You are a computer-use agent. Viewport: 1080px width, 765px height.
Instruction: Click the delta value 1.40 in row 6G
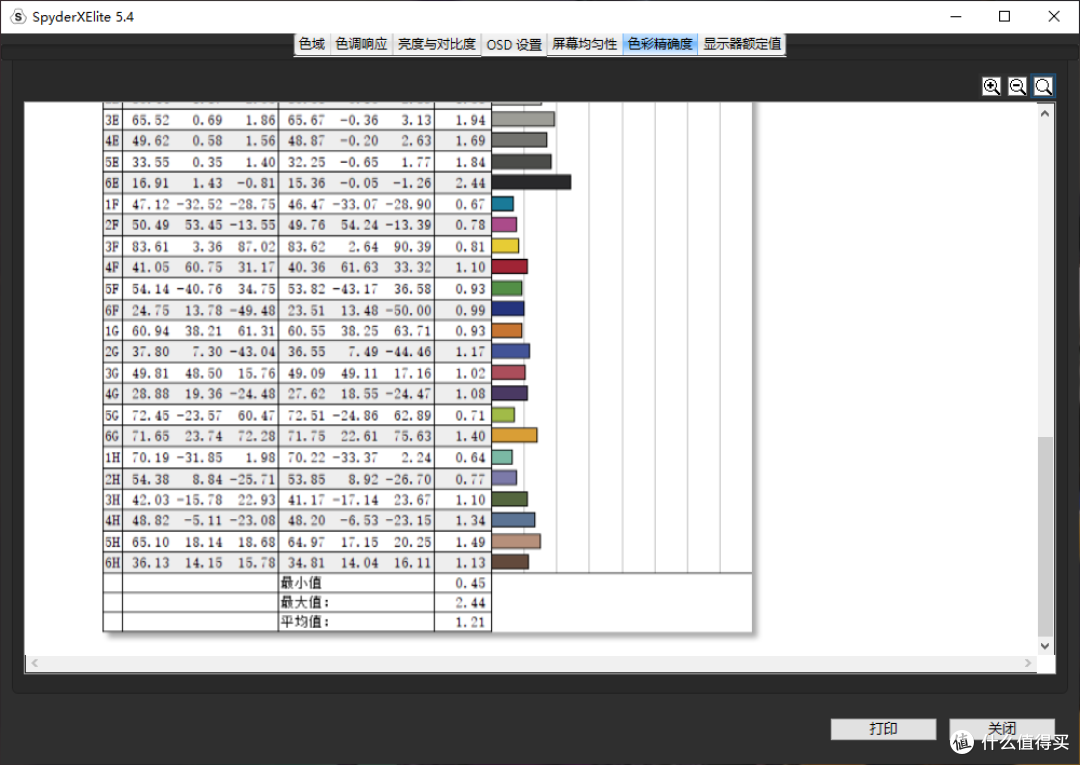coord(470,436)
